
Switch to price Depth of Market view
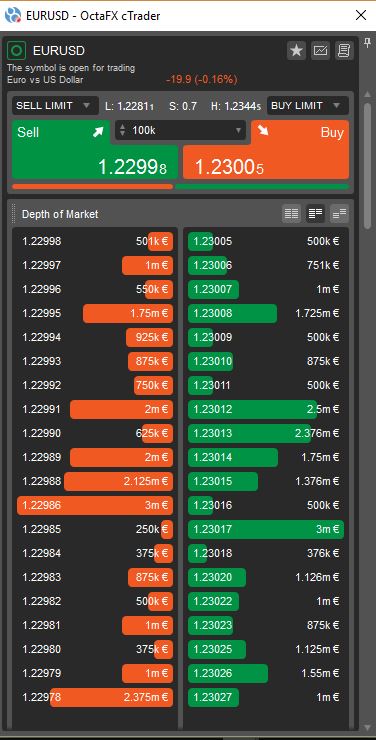pyautogui.click(x=315, y=214)
